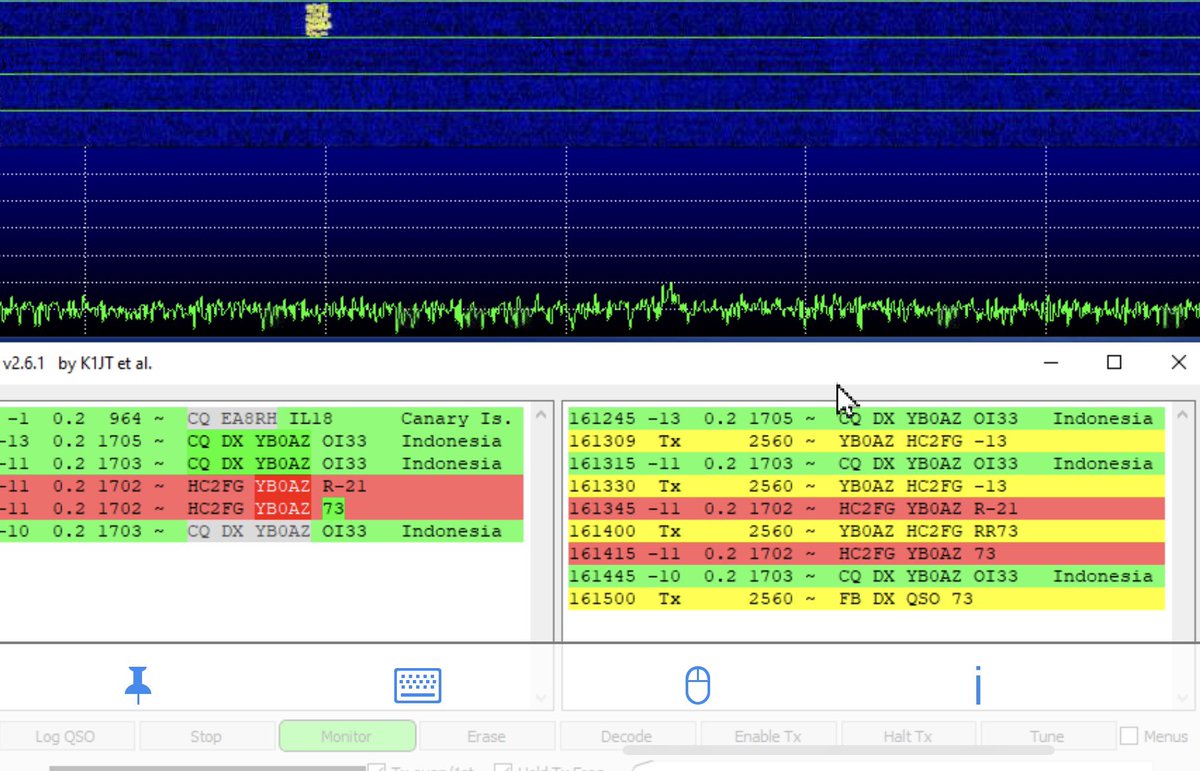Select the 161315 CQ DX YB0AZ row
This screenshot has height=771, width=1200.
pos(866,463)
